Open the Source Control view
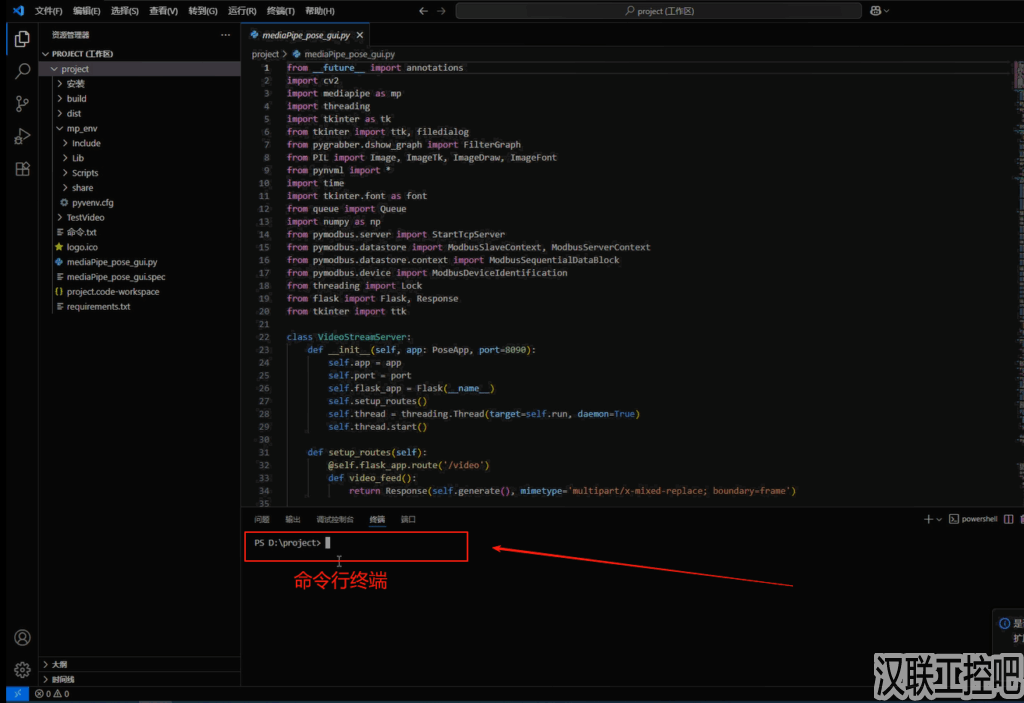The width and height of the screenshot is (1024, 703). [22, 104]
